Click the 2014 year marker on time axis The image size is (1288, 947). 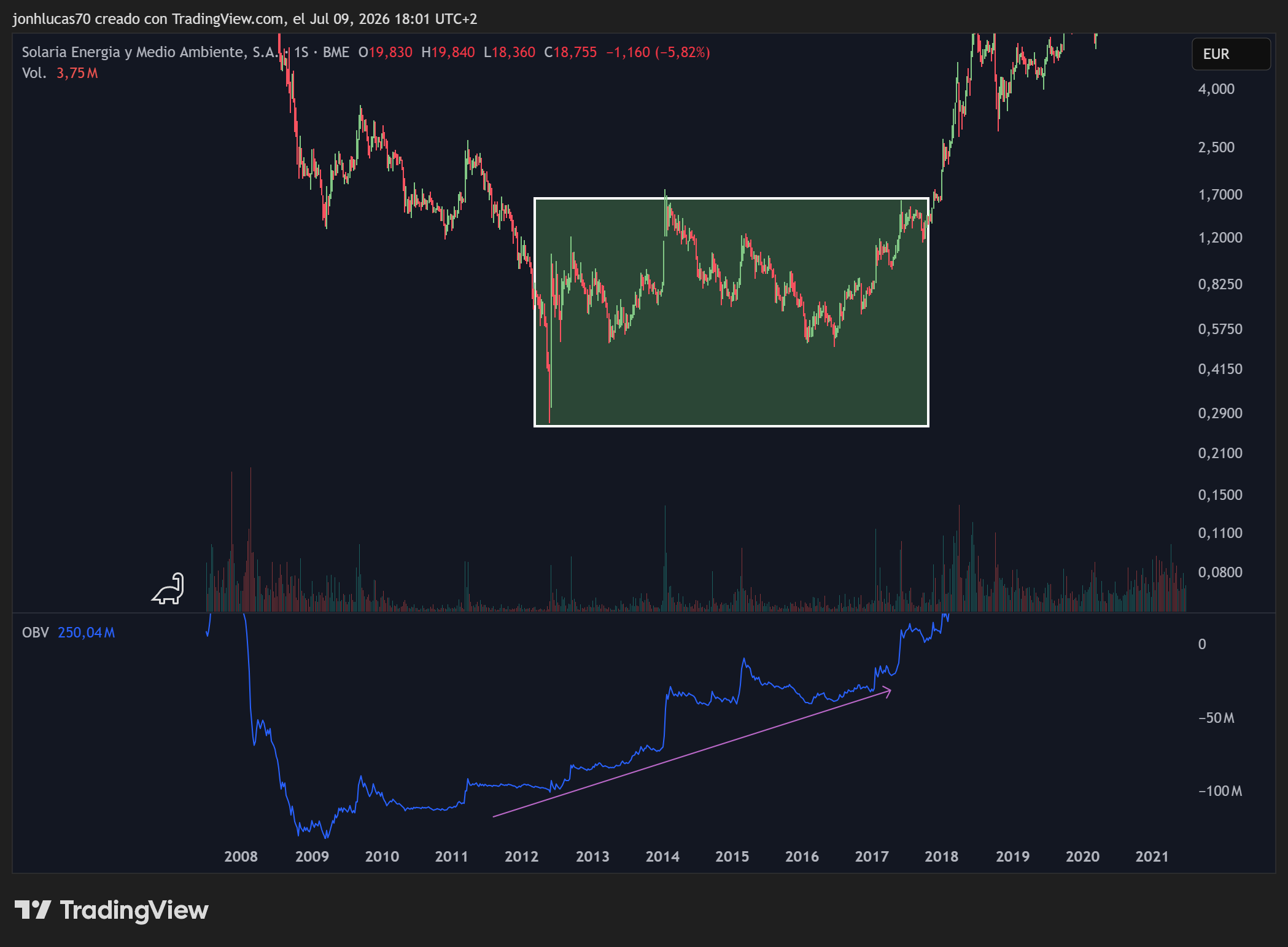pos(662,856)
